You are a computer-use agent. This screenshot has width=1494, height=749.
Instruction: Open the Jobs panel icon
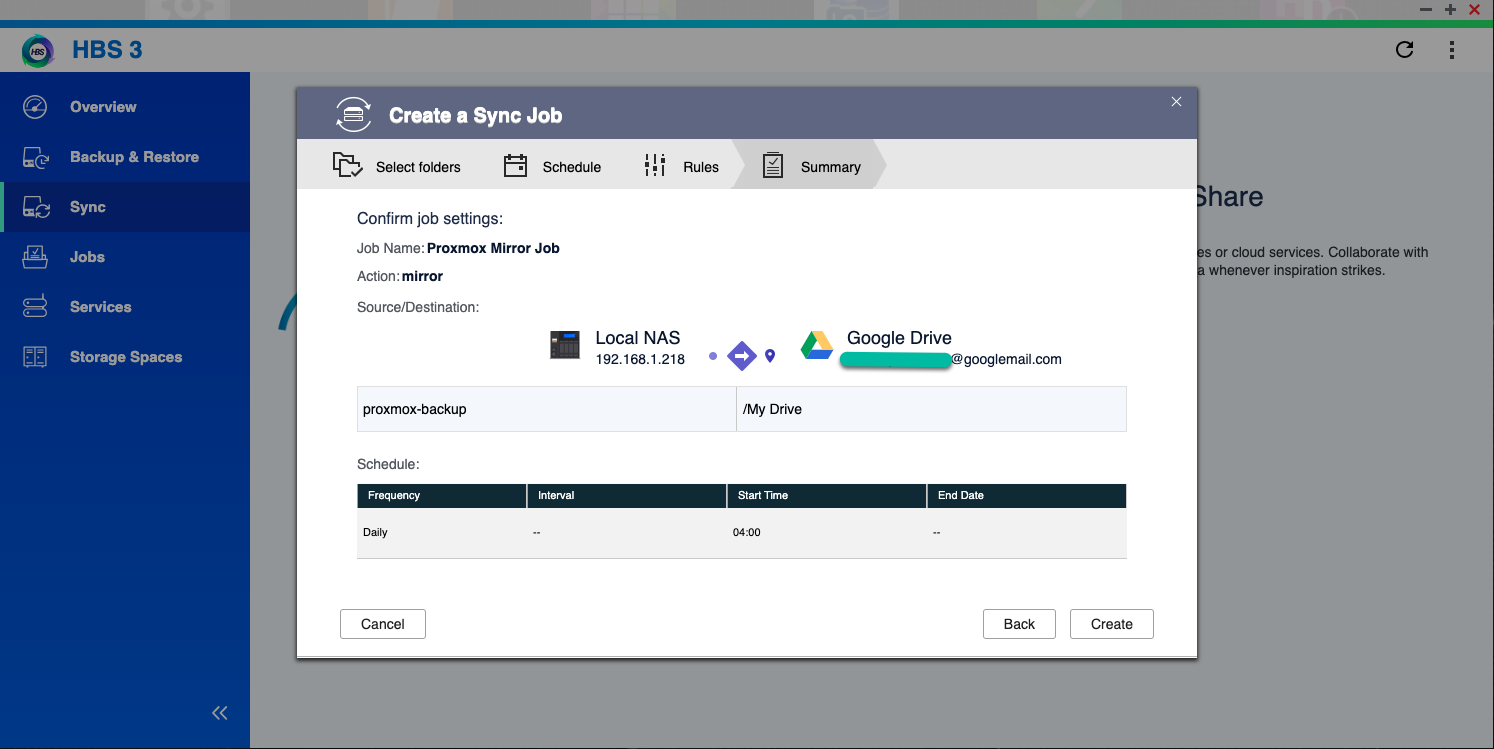tap(35, 257)
